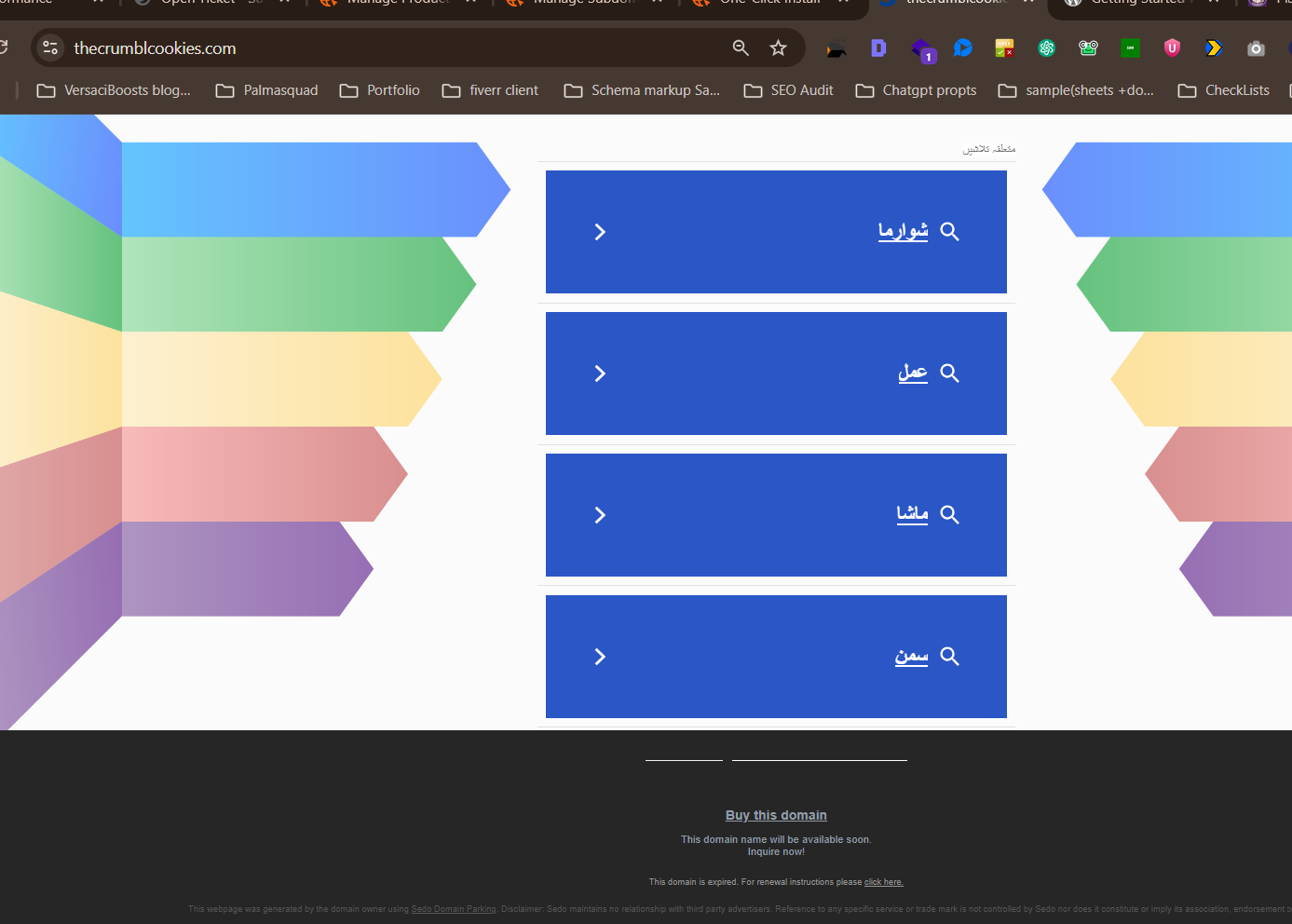This screenshot has height=924, width=1292.
Task: Click the green square 100 extension icon
Action: click(x=1130, y=48)
